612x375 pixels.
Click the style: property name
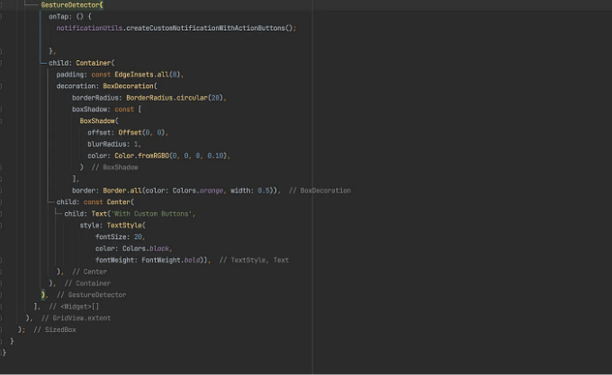coord(91,225)
